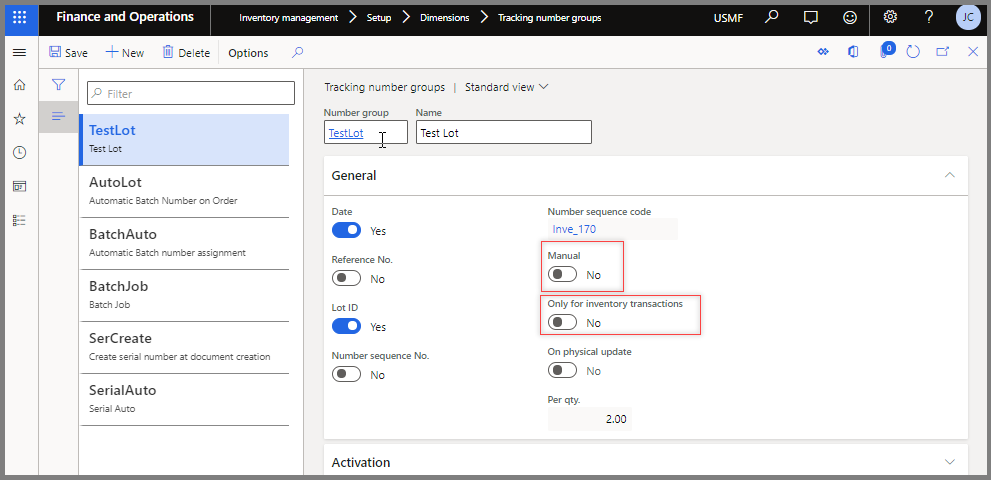
Task: Expand the hamburger navigation pane
Action: [x=20, y=52]
